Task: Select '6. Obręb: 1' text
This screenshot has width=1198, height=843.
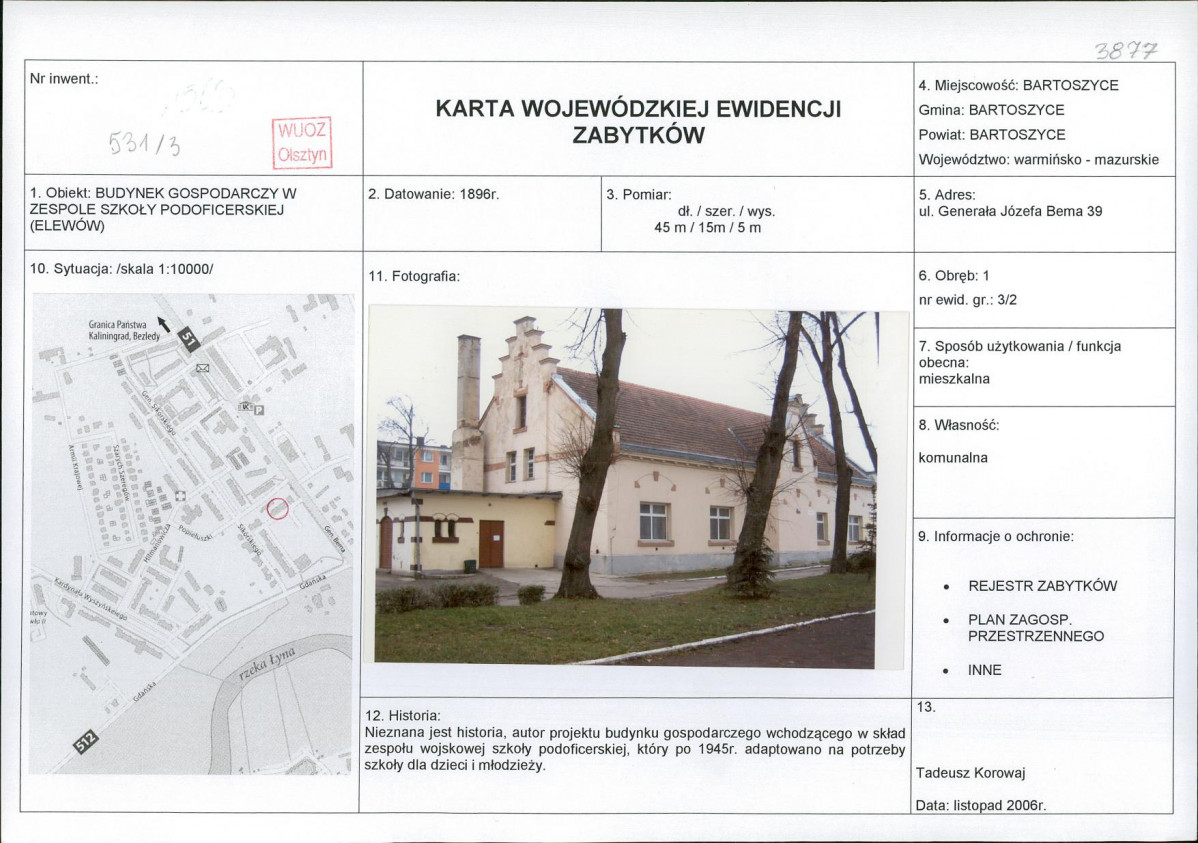Action: coord(954,276)
